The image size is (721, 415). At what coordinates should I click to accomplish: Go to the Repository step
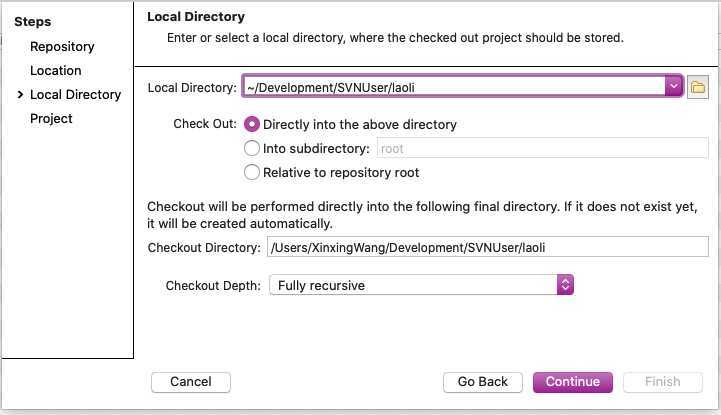[62, 47]
